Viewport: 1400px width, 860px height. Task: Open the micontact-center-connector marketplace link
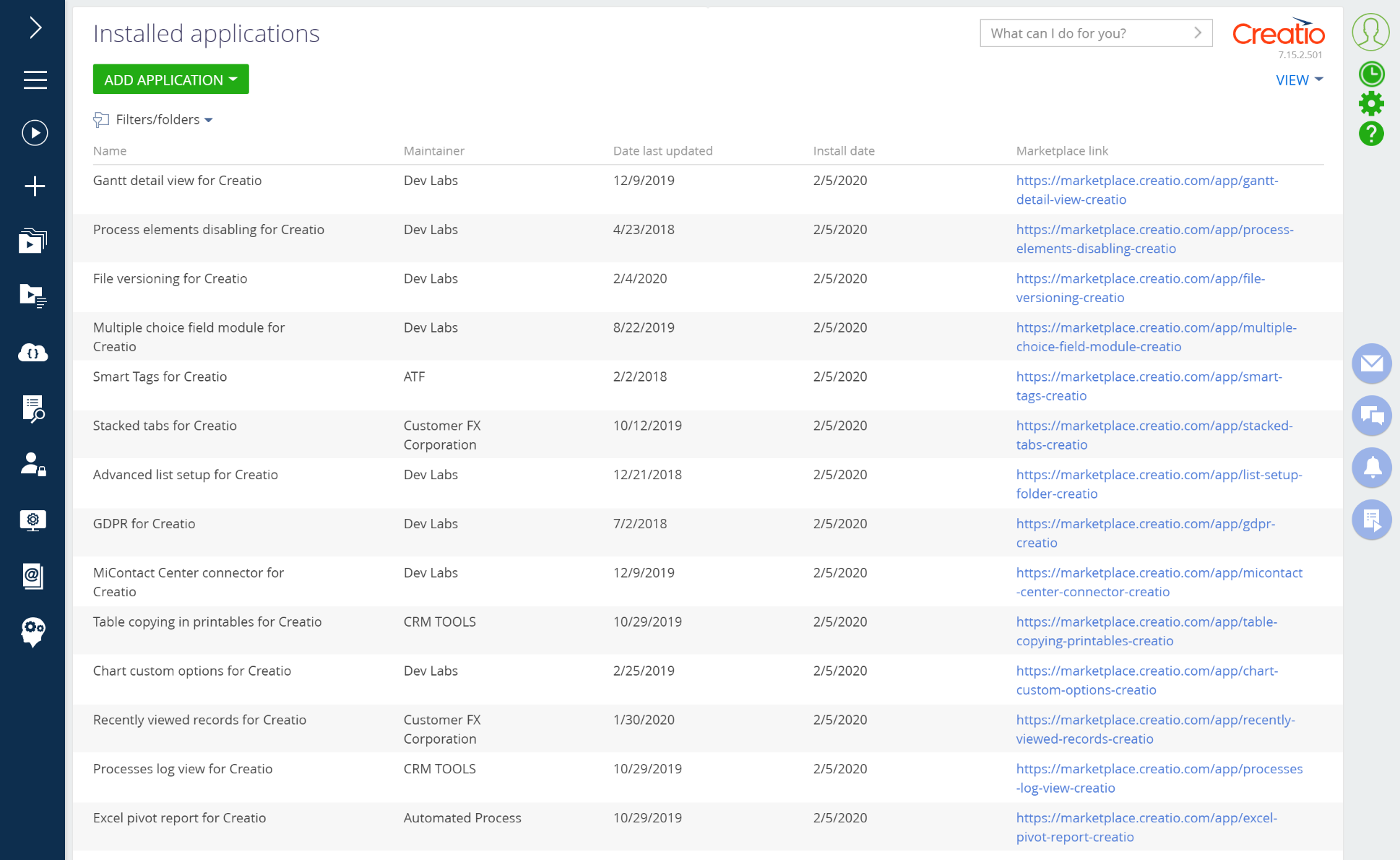tap(1159, 583)
